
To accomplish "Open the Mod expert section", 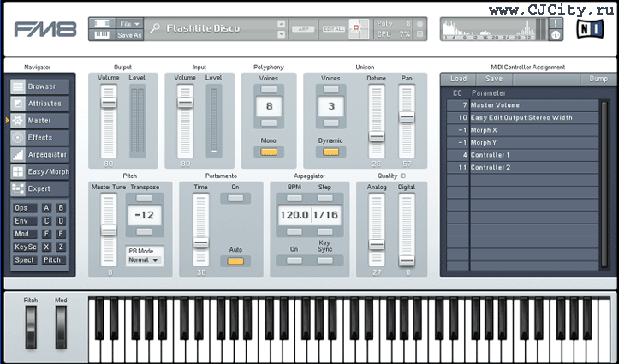I will click(x=25, y=234).
